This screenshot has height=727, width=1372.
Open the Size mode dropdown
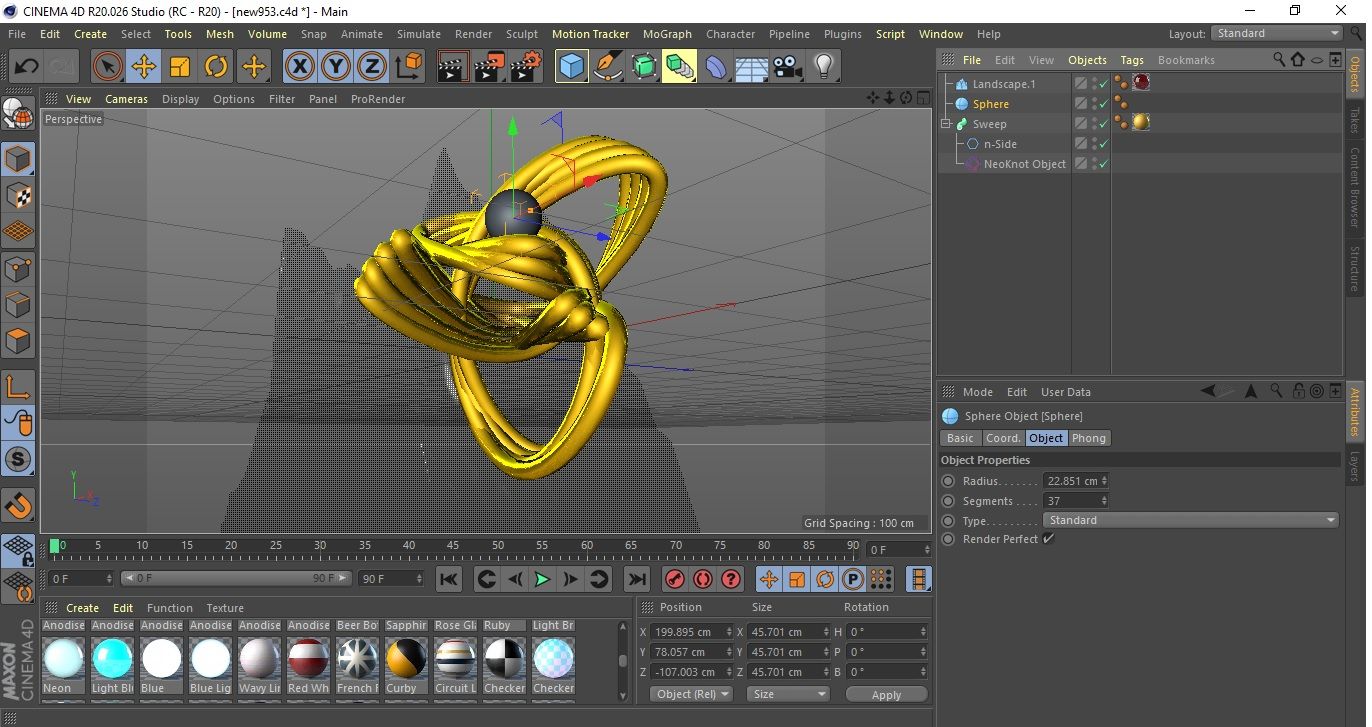coord(789,694)
